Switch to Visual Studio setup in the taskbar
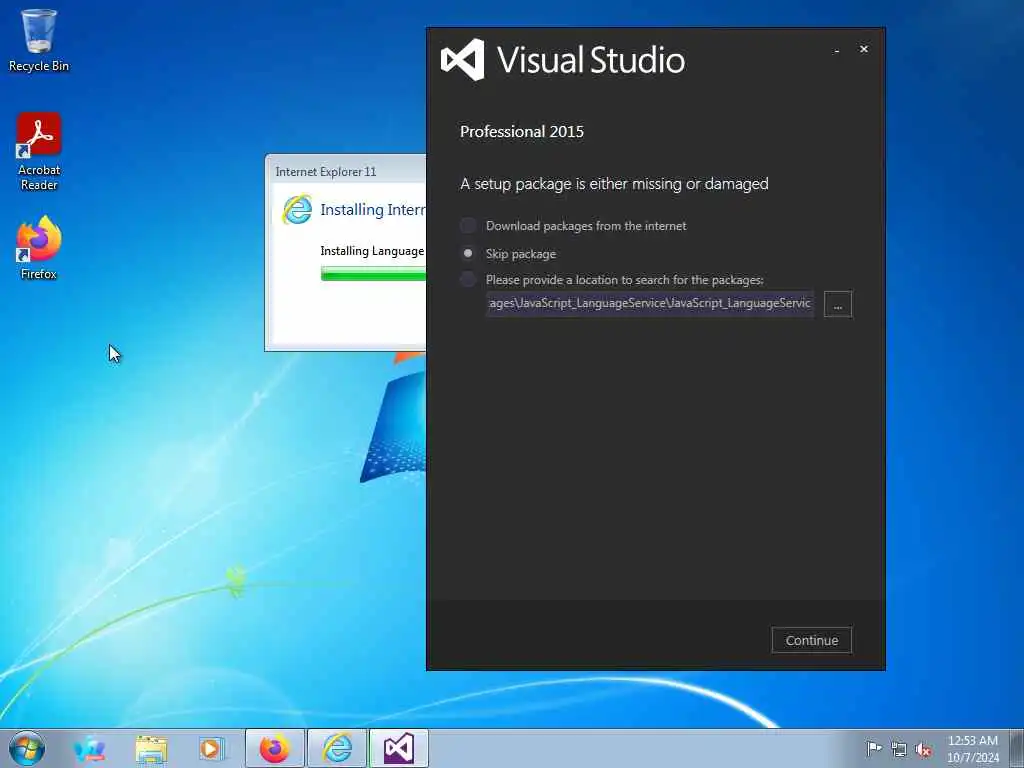The image size is (1024, 768). tap(399, 748)
